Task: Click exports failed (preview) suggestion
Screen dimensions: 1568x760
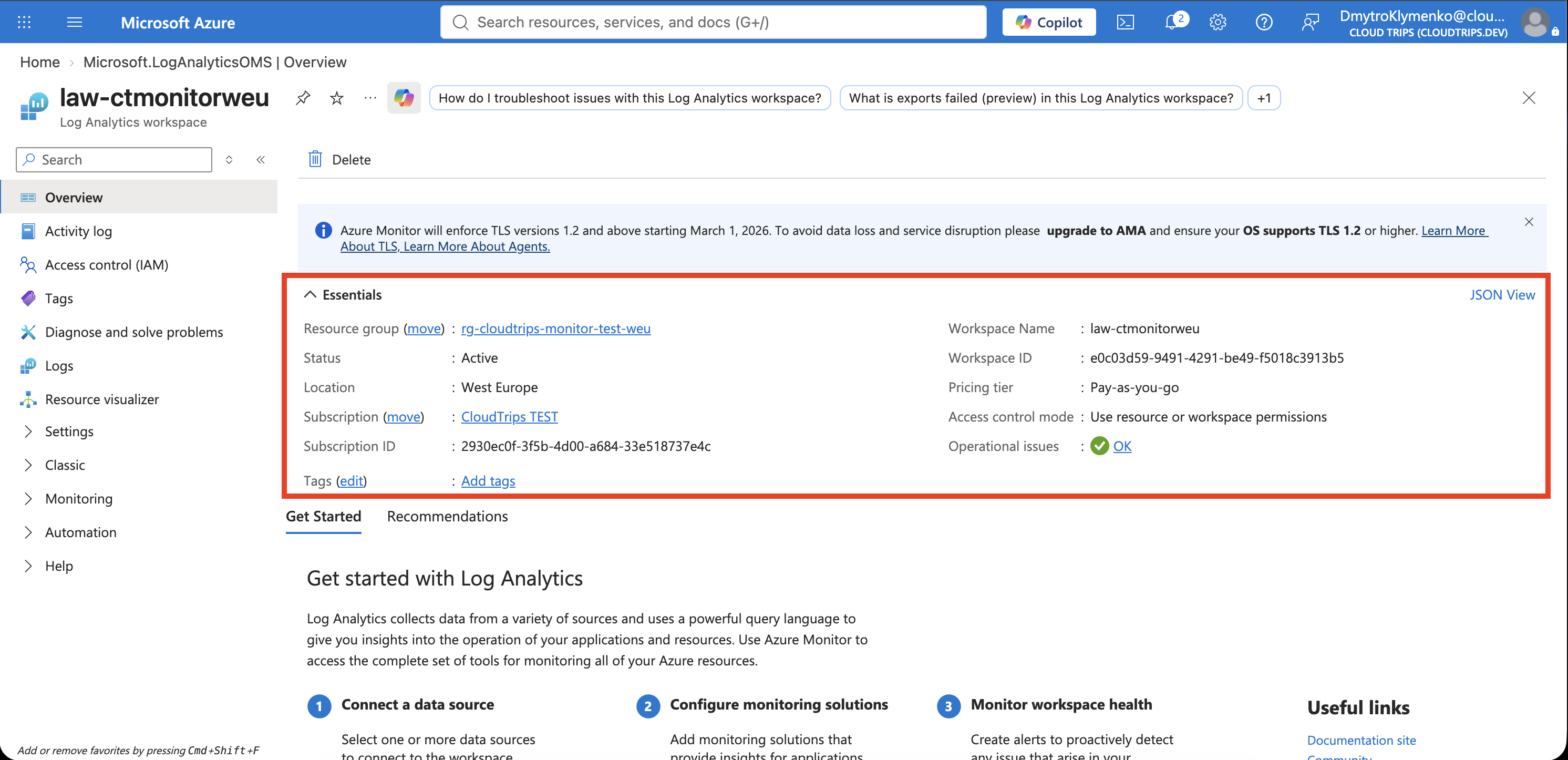Action: 1041,98
